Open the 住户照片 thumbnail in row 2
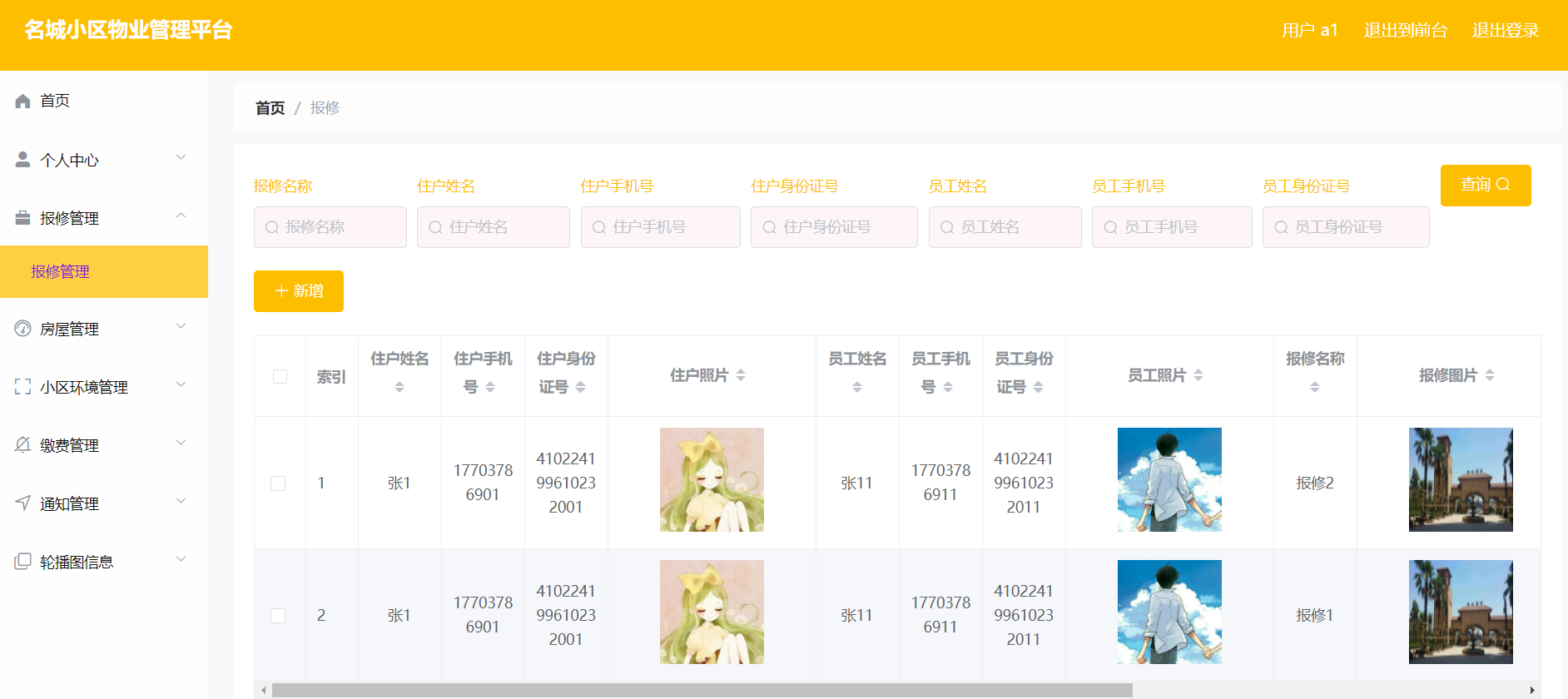 tap(712, 612)
